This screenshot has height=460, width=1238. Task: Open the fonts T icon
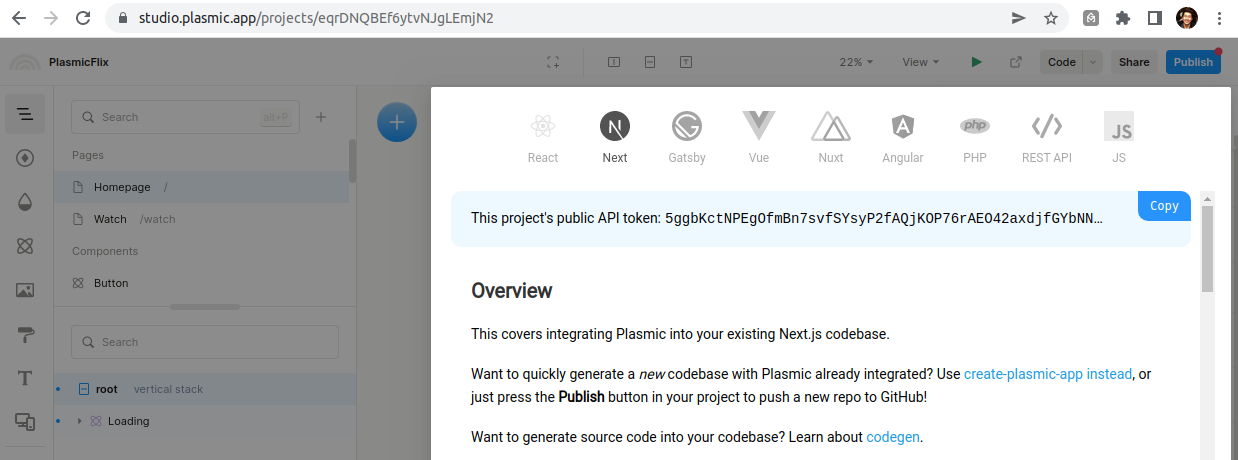pos(25,378)
